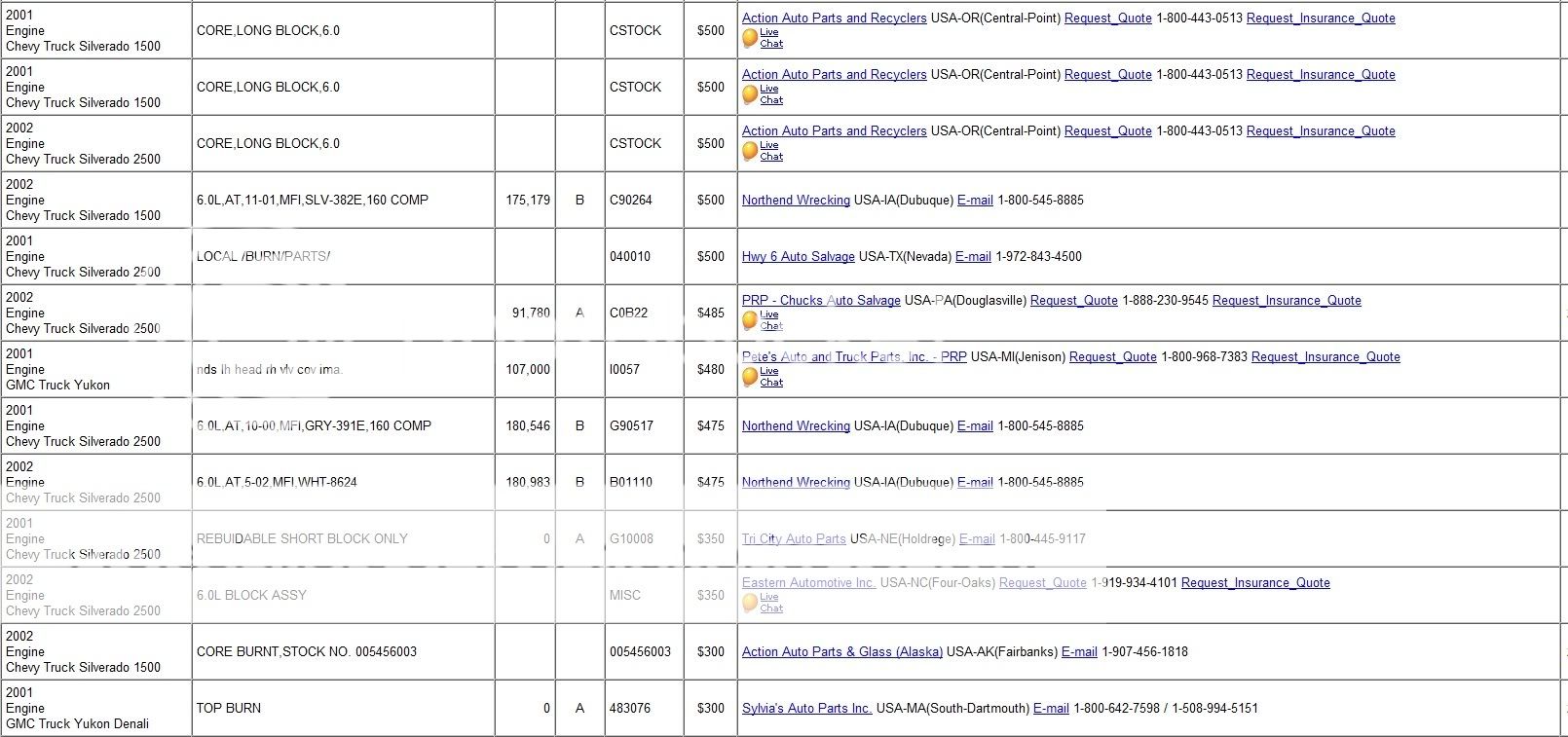The height and width of the screenshot is (737, 1568).
Task: Click Request_Quote for Chucks Auto Salvage
Action: pos(1074,300)
